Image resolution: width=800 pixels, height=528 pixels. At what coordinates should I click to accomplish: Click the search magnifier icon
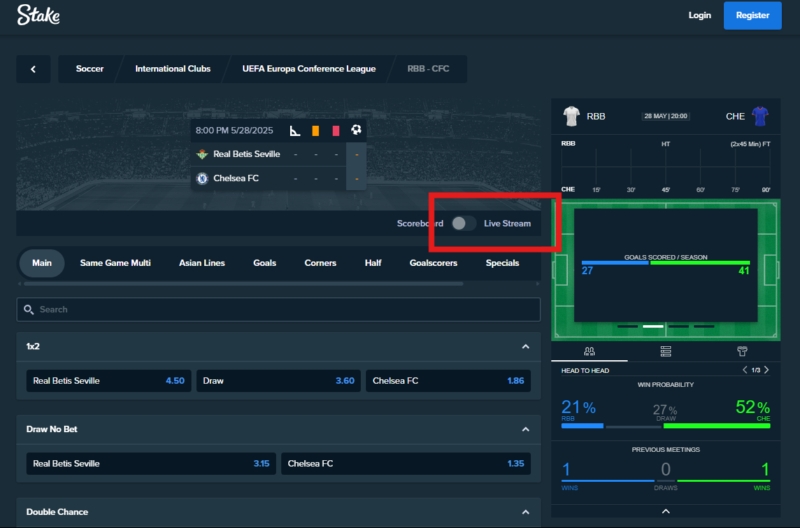click(29, 309)
